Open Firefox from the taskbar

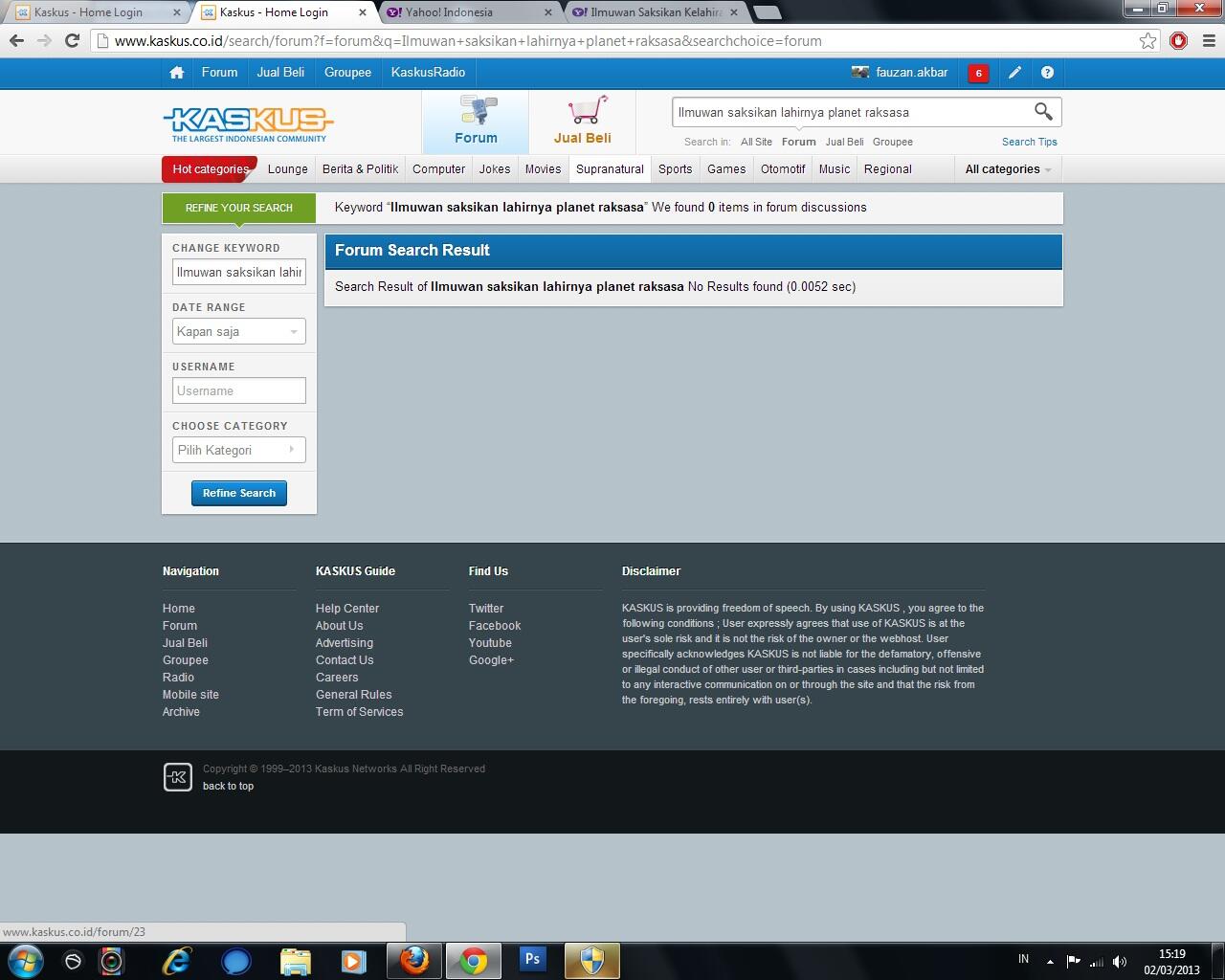pos(414,961)
